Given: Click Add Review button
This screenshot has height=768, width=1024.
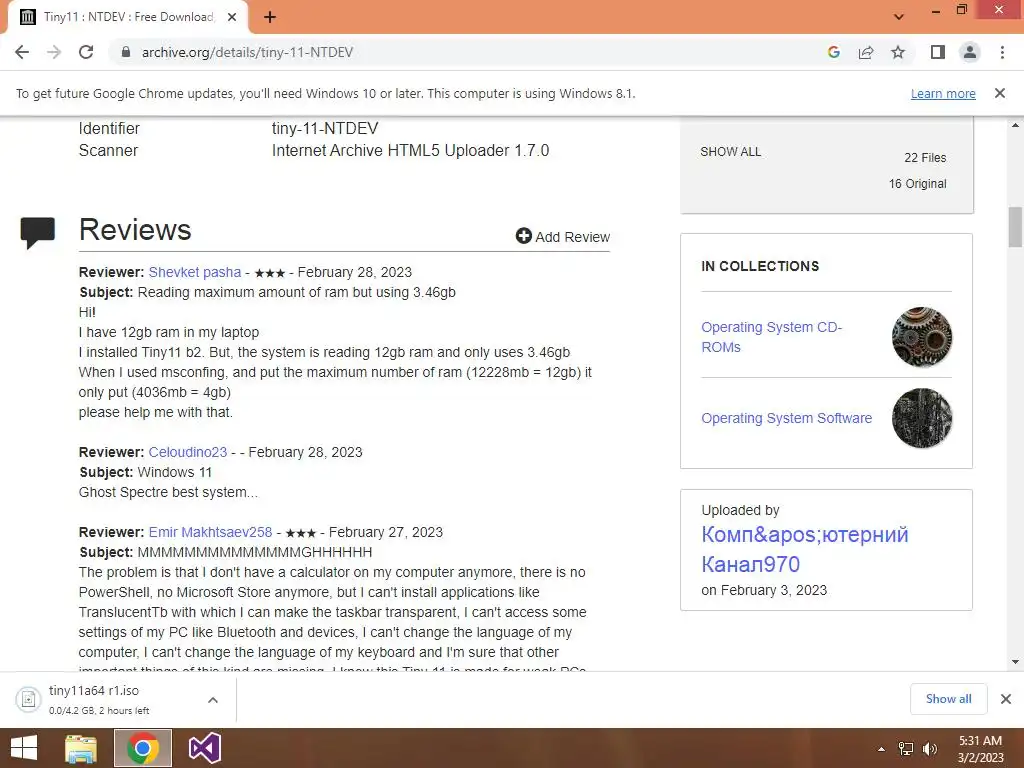Looking at the screenshot, I should click(x=562, y=236).
